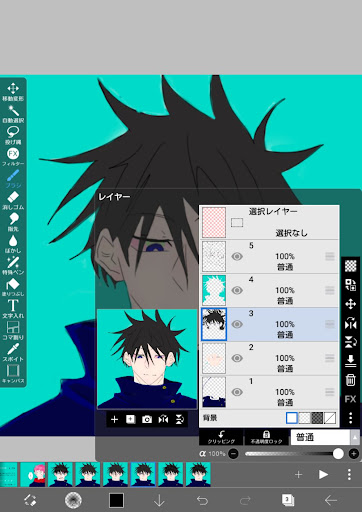The image size is (362, 512).
Task: Delete layer with trash icon
Action: point(350,380)
